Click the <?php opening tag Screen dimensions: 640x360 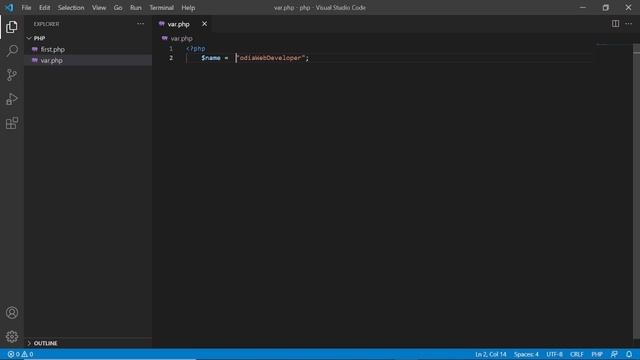pyautogui.click(x=196, y=49)
